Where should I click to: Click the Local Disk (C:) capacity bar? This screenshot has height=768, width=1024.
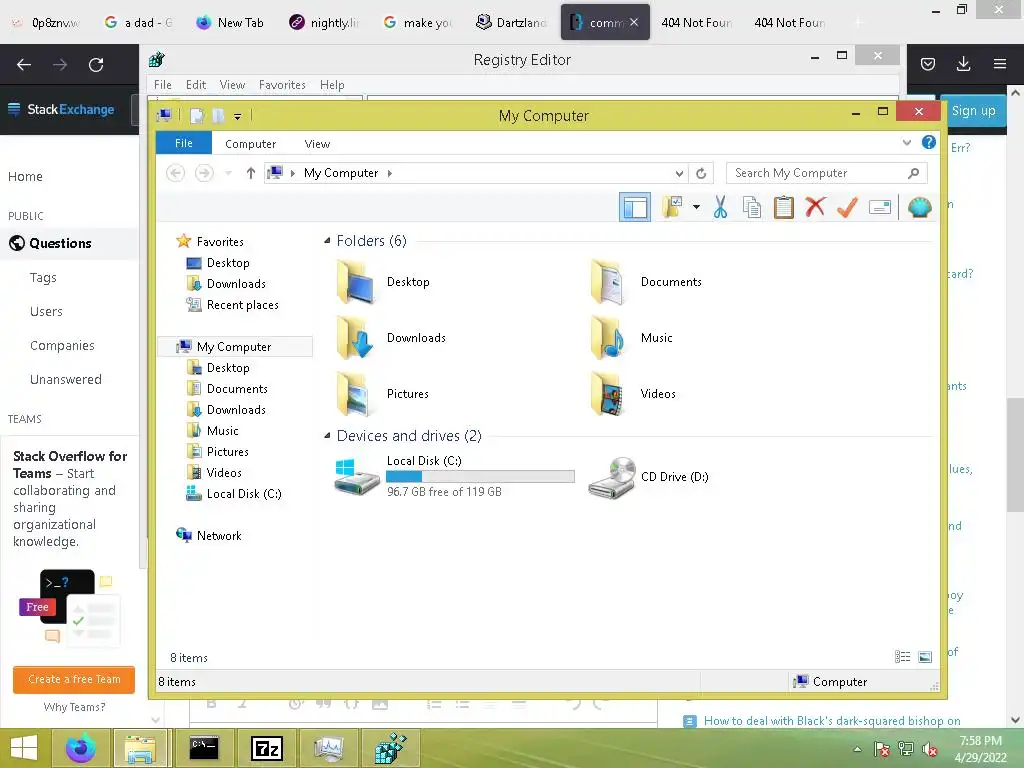pyautogui.click(x=481, y=477)
